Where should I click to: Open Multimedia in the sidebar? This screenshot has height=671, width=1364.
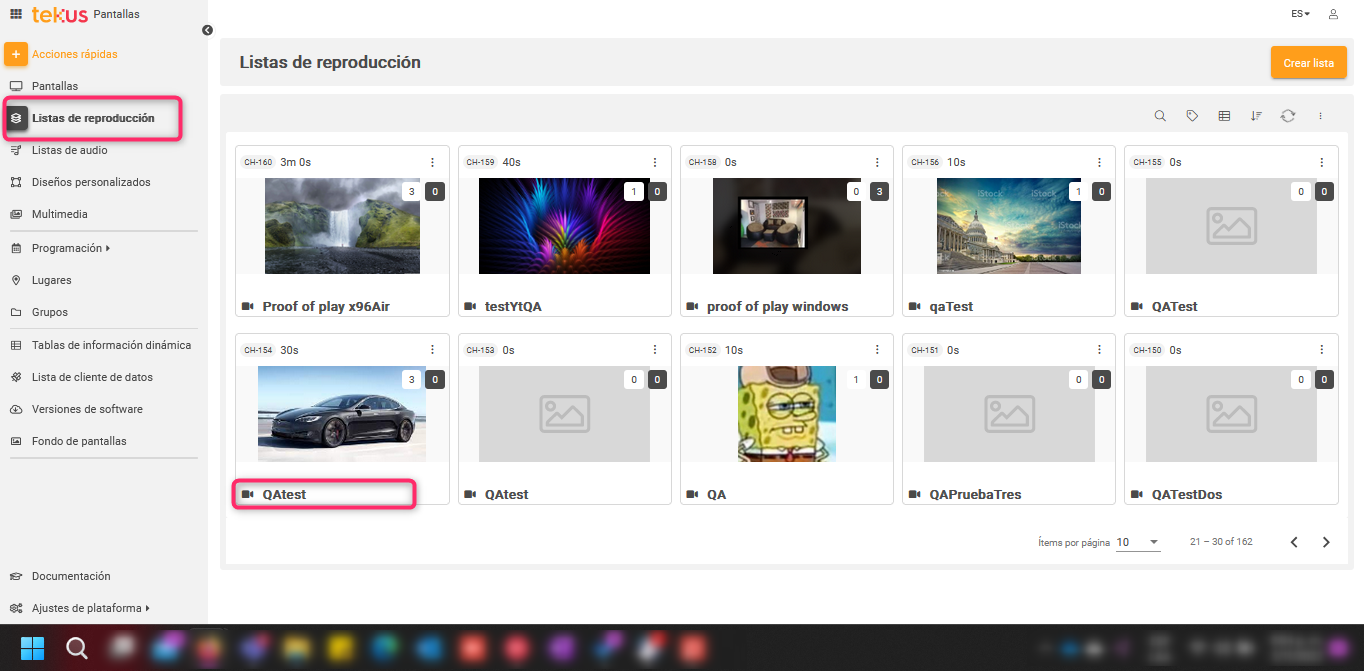click(x=59, y=214)
